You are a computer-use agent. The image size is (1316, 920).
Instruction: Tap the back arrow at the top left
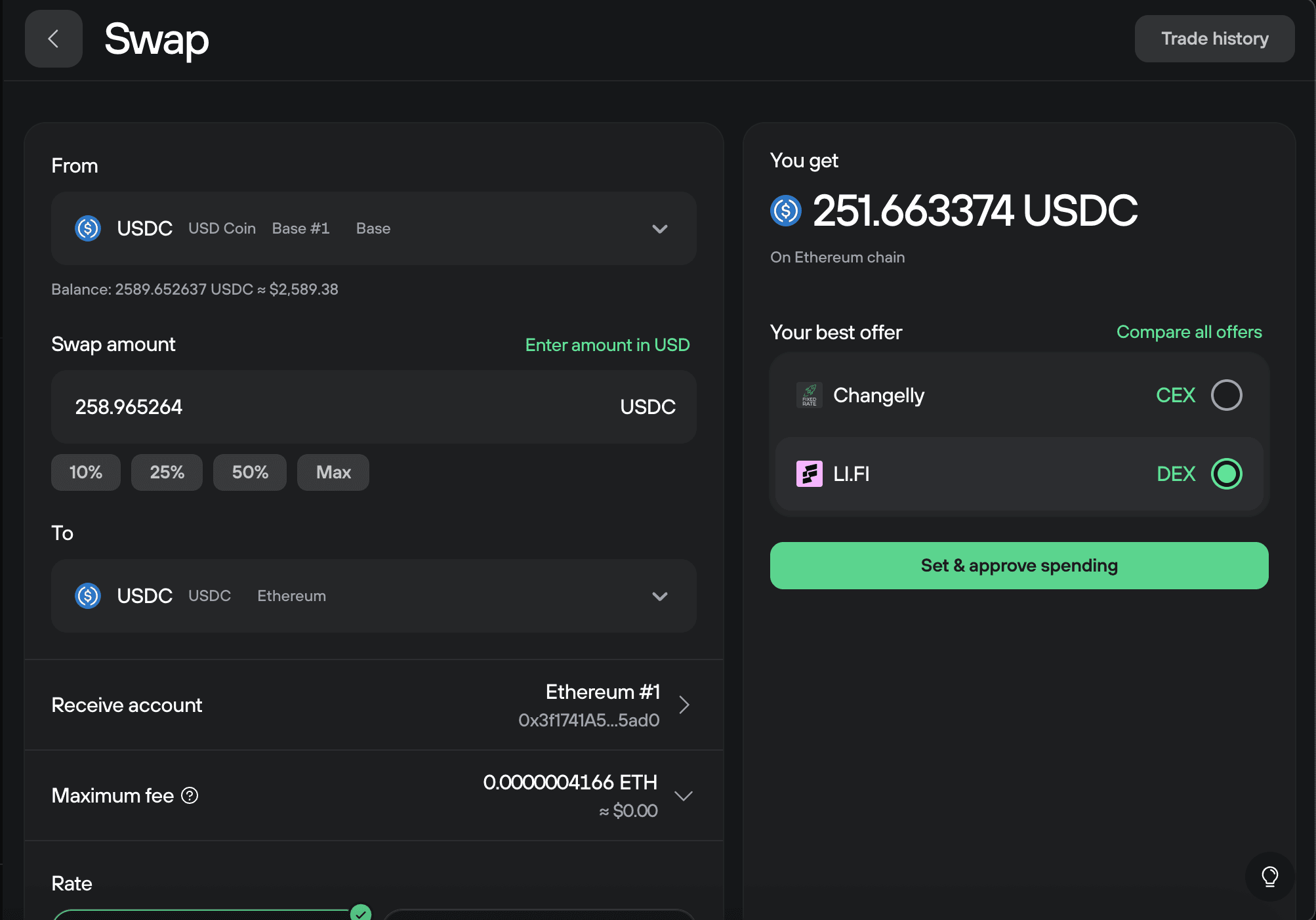[x=53, y=39]
